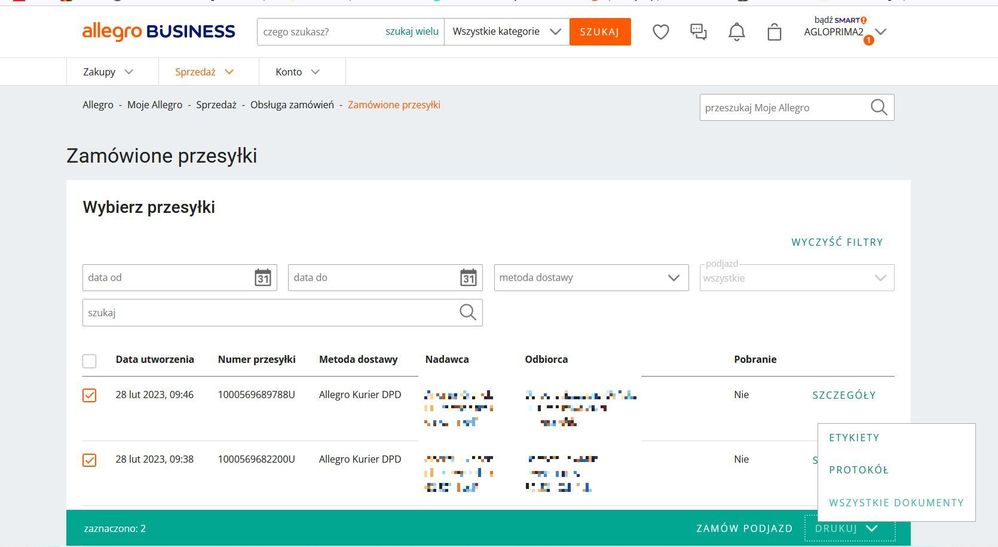Uncheck shipment 1000569689788U checkbox
Viewport: 998px width, 547px height.
tap(89, 395)
